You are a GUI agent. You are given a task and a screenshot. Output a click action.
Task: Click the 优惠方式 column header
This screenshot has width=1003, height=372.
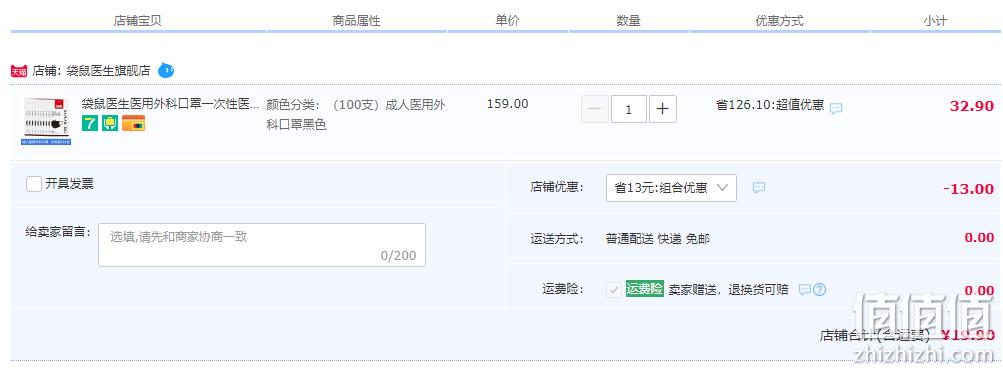click(779, 20)
